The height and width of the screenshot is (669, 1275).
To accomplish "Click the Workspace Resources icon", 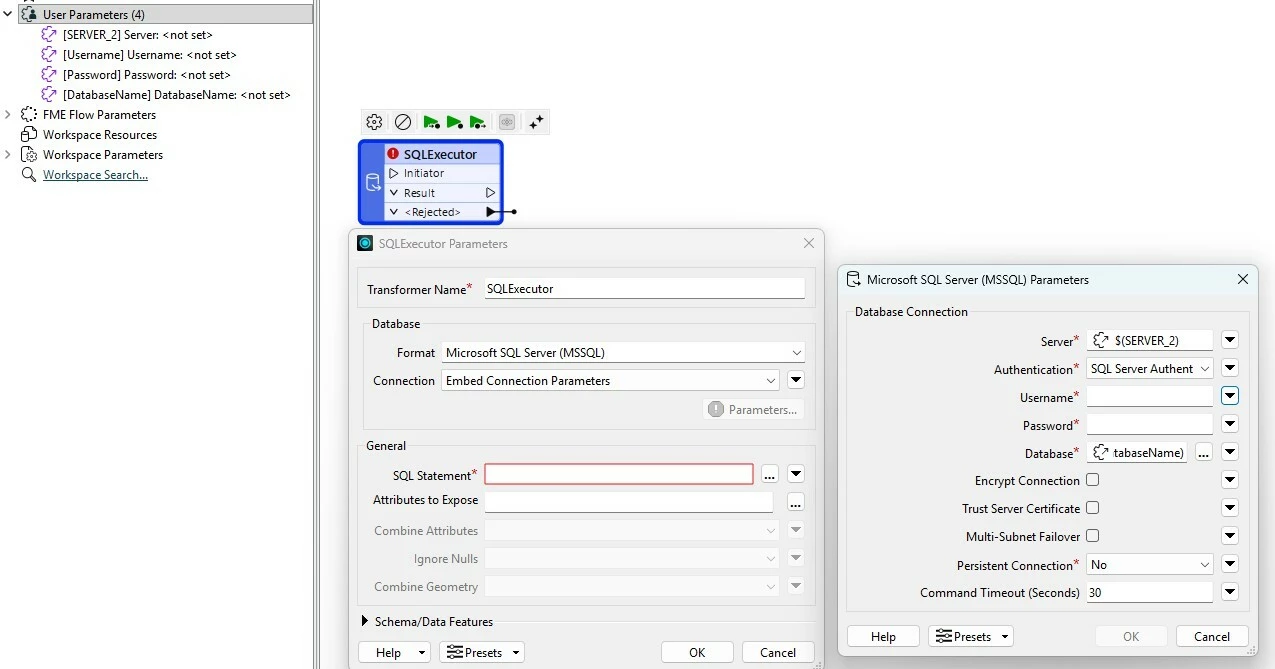I will [x=29, y=134].
